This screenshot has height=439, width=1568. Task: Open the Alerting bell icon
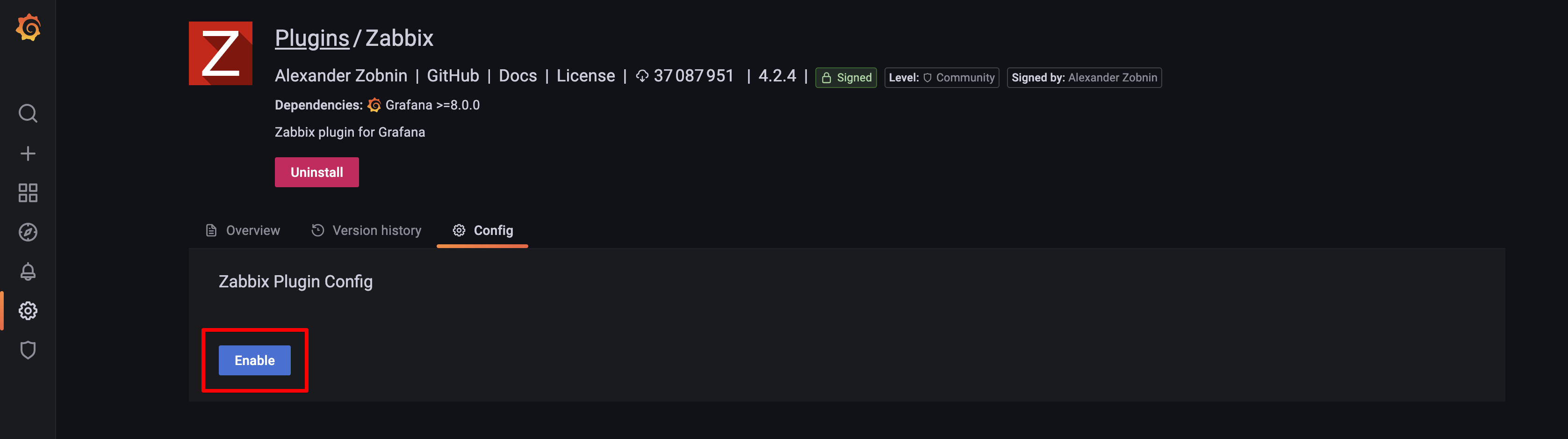[28, 271]
